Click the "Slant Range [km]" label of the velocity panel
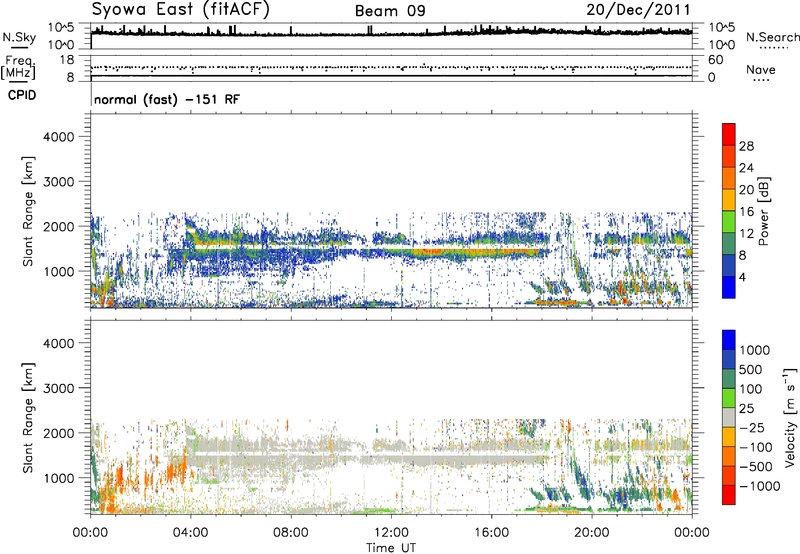 point(28,418)
